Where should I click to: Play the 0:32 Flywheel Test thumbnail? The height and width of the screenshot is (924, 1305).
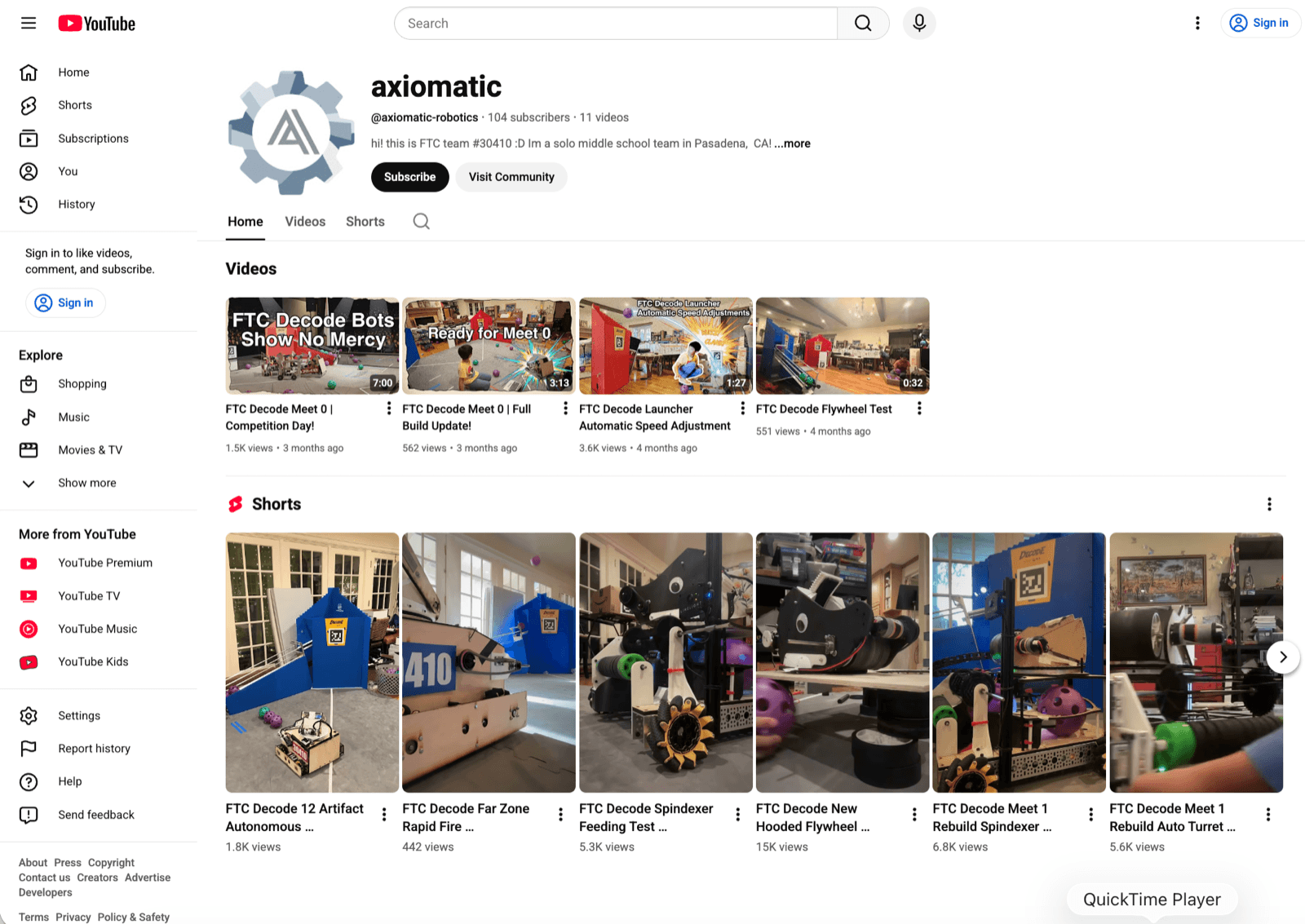coord(843,346)
